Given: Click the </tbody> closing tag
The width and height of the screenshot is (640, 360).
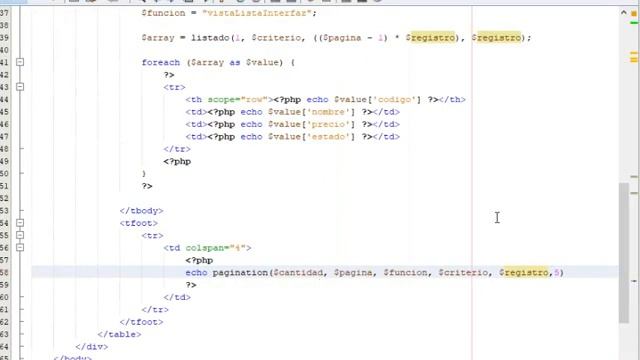Looking at the screenshot, I should click(x=141, y=211).
